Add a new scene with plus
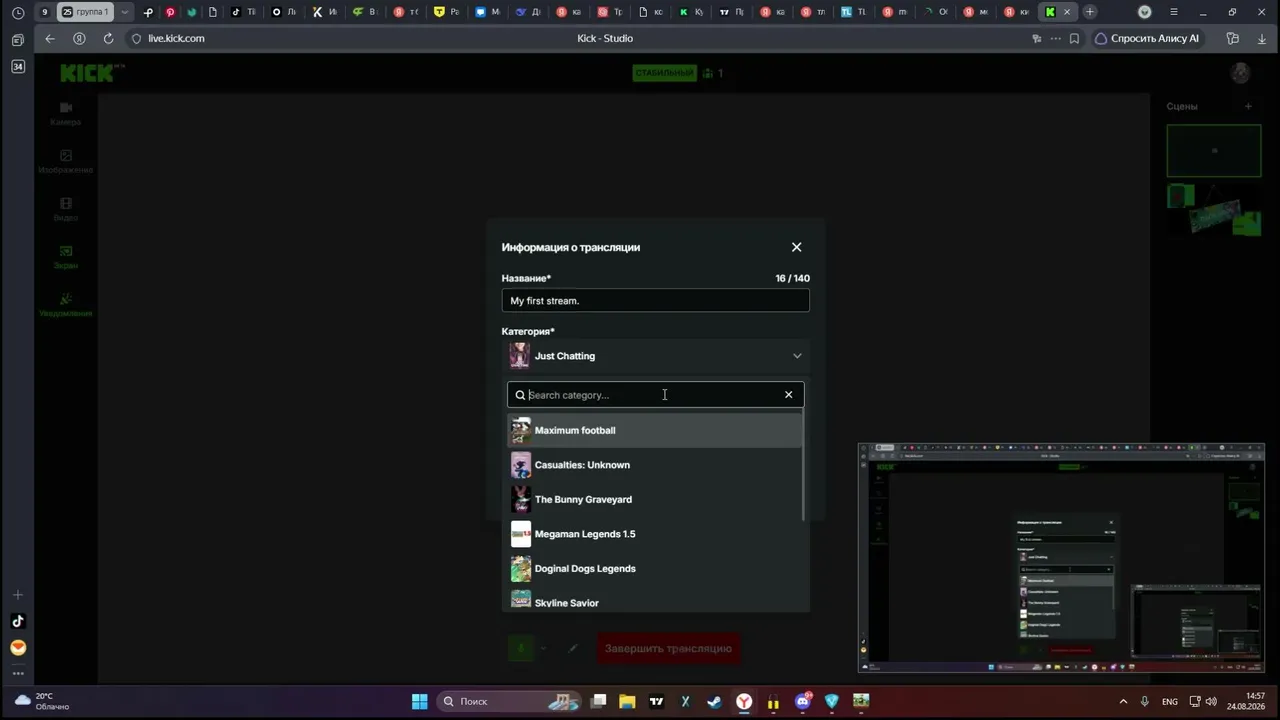Image resolution: width=1280 pixels, height=720 pixels. (x=1248, y=106)
